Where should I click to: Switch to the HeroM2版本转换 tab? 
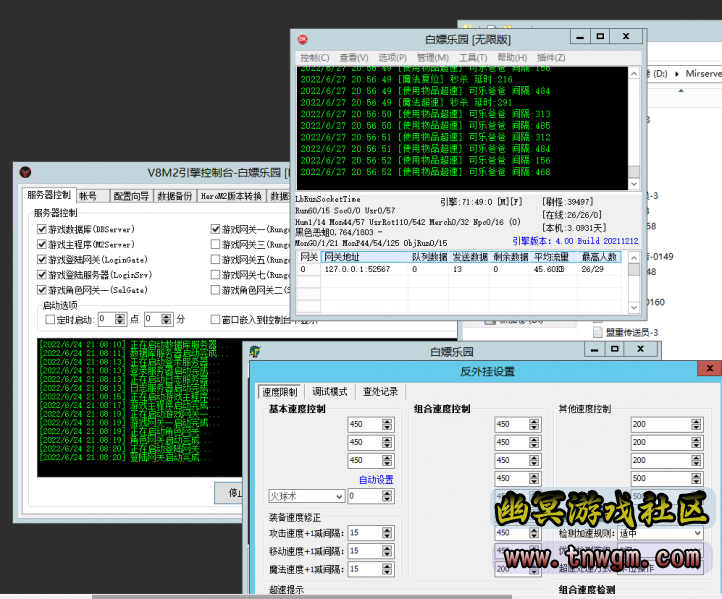tap(231, 196)
